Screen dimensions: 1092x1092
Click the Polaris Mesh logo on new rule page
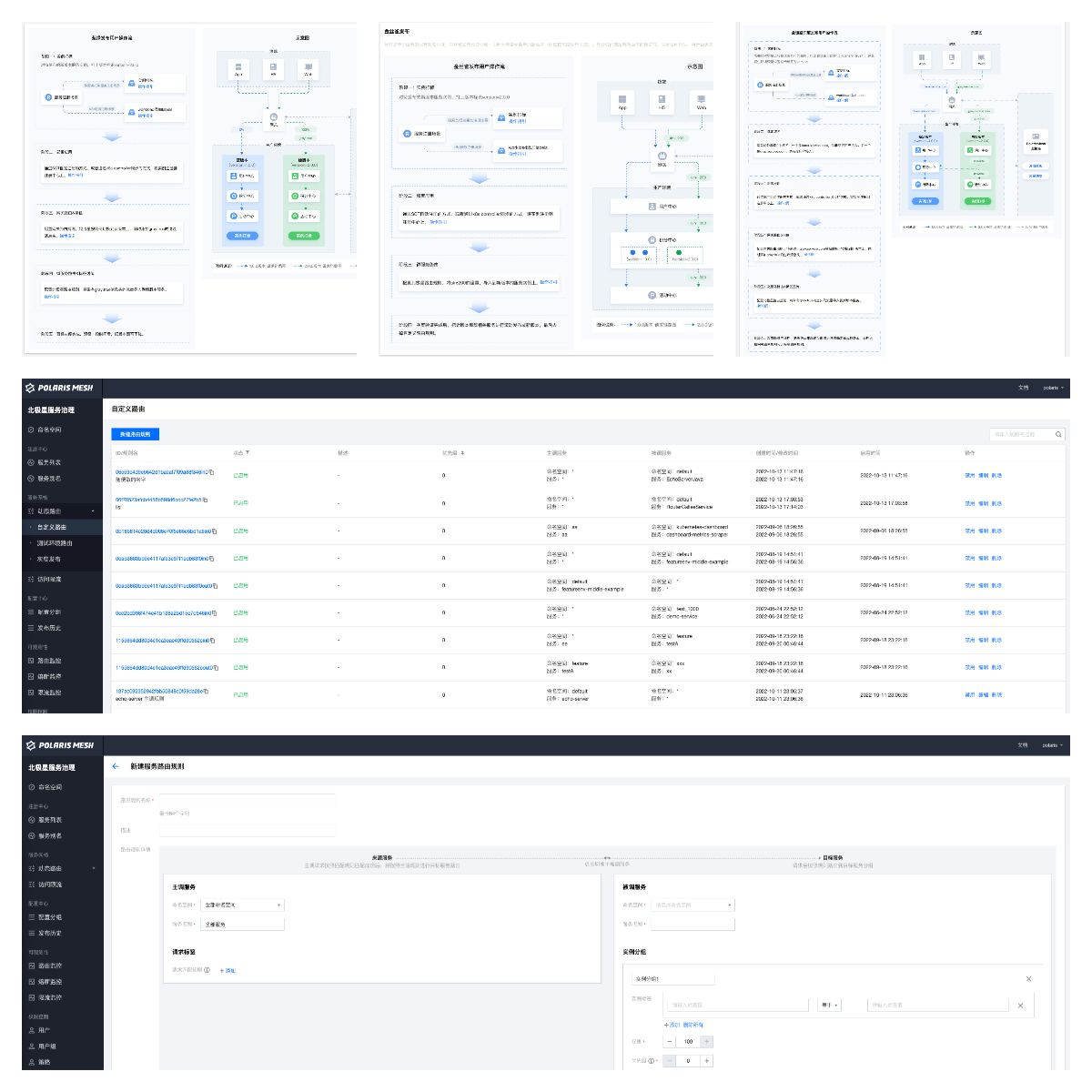point(60,745)
